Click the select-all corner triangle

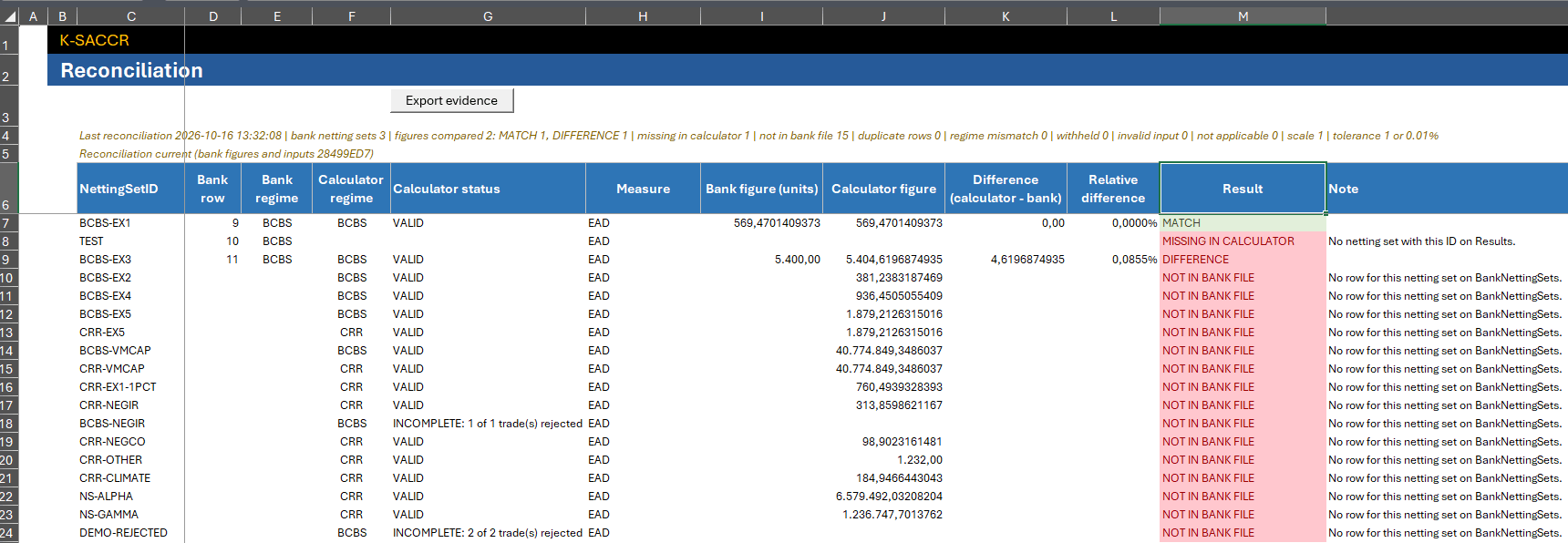(11, 16)
